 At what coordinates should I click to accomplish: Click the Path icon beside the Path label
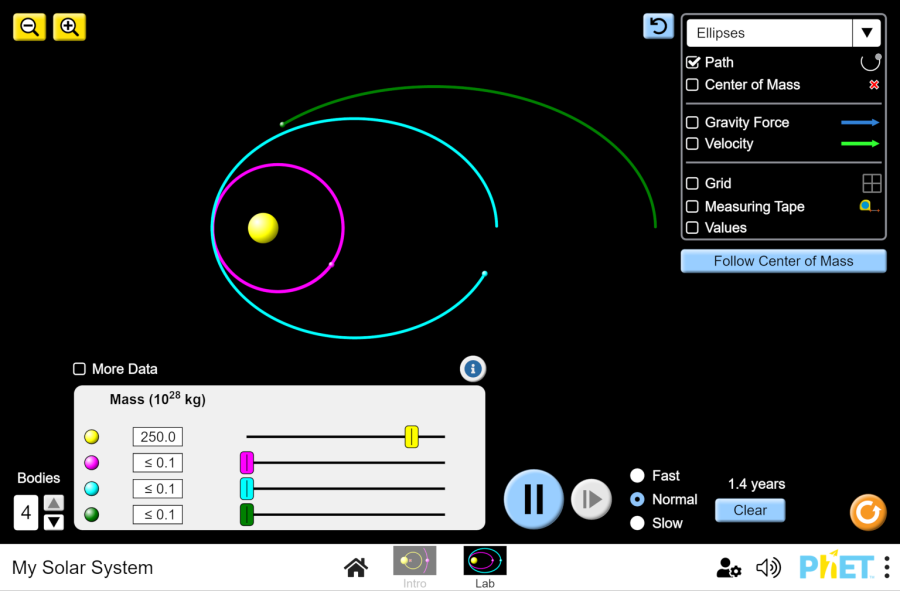[871, 62]
